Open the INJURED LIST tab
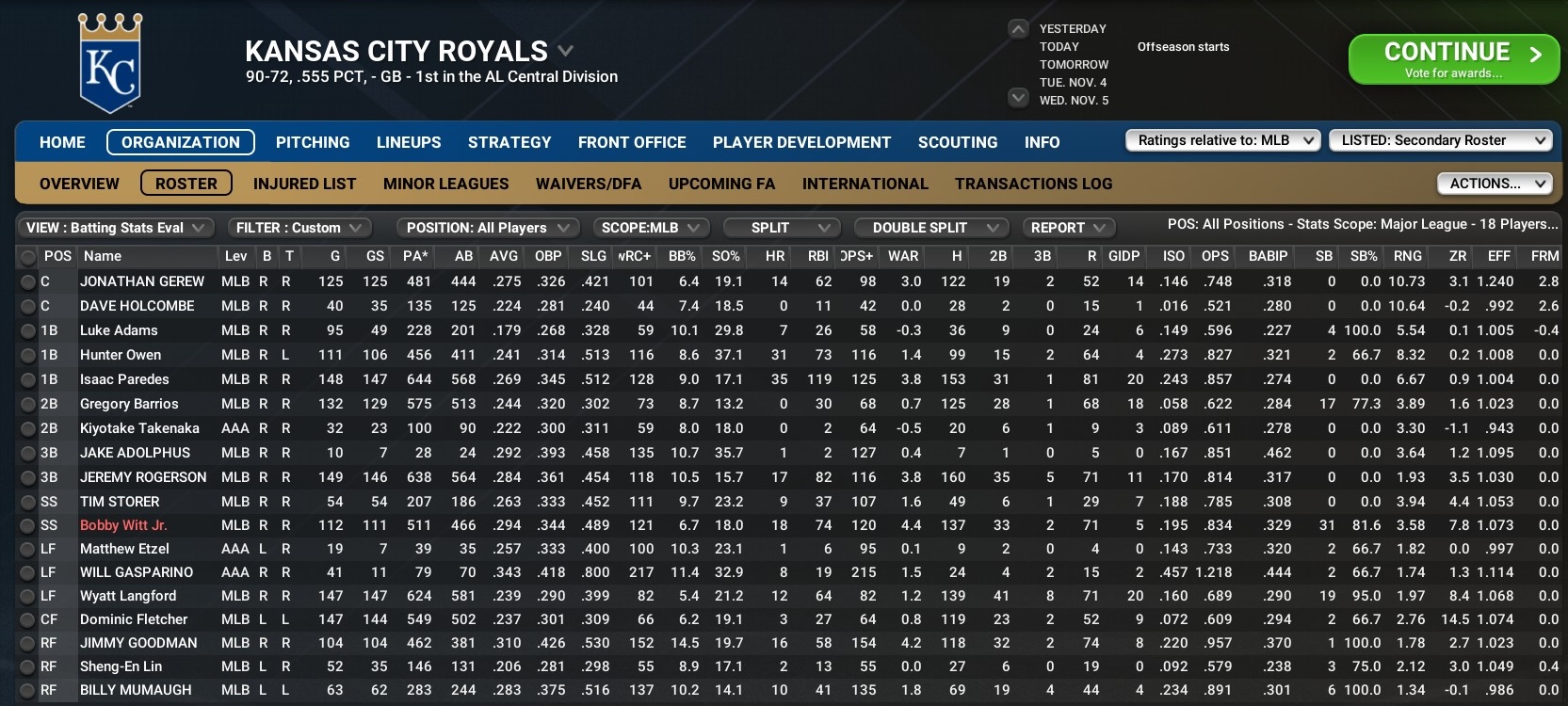Viewport: 1568px width, 706px height. pos(304,184)
